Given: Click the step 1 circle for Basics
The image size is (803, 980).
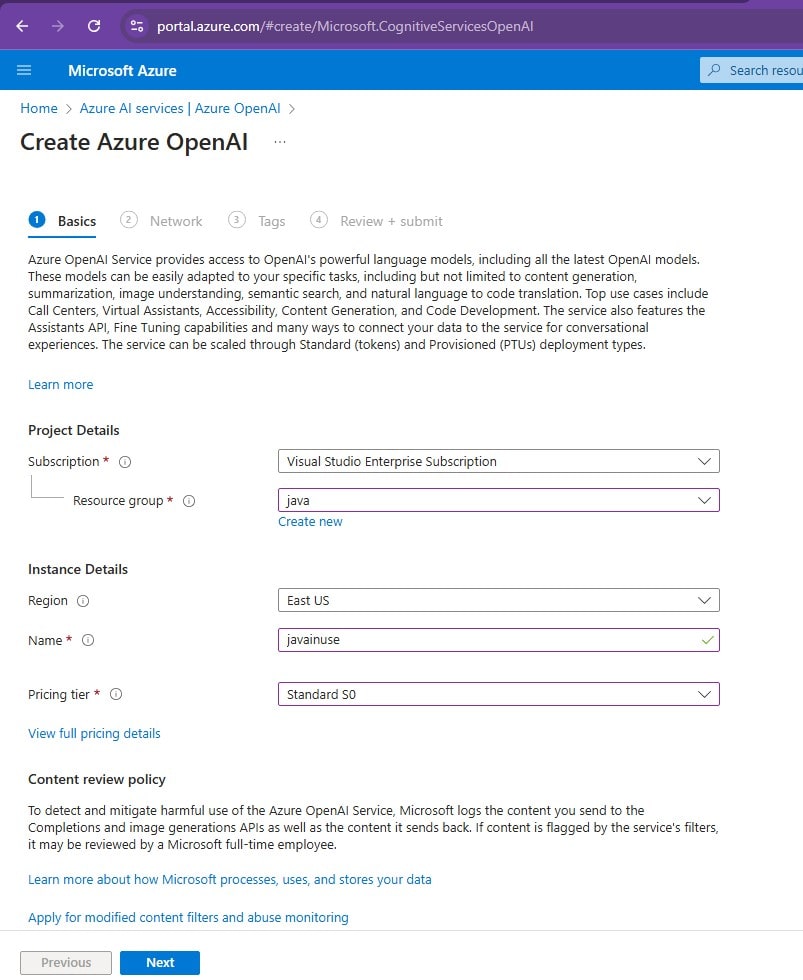Looking at the screenshot, I should [37, 220].
